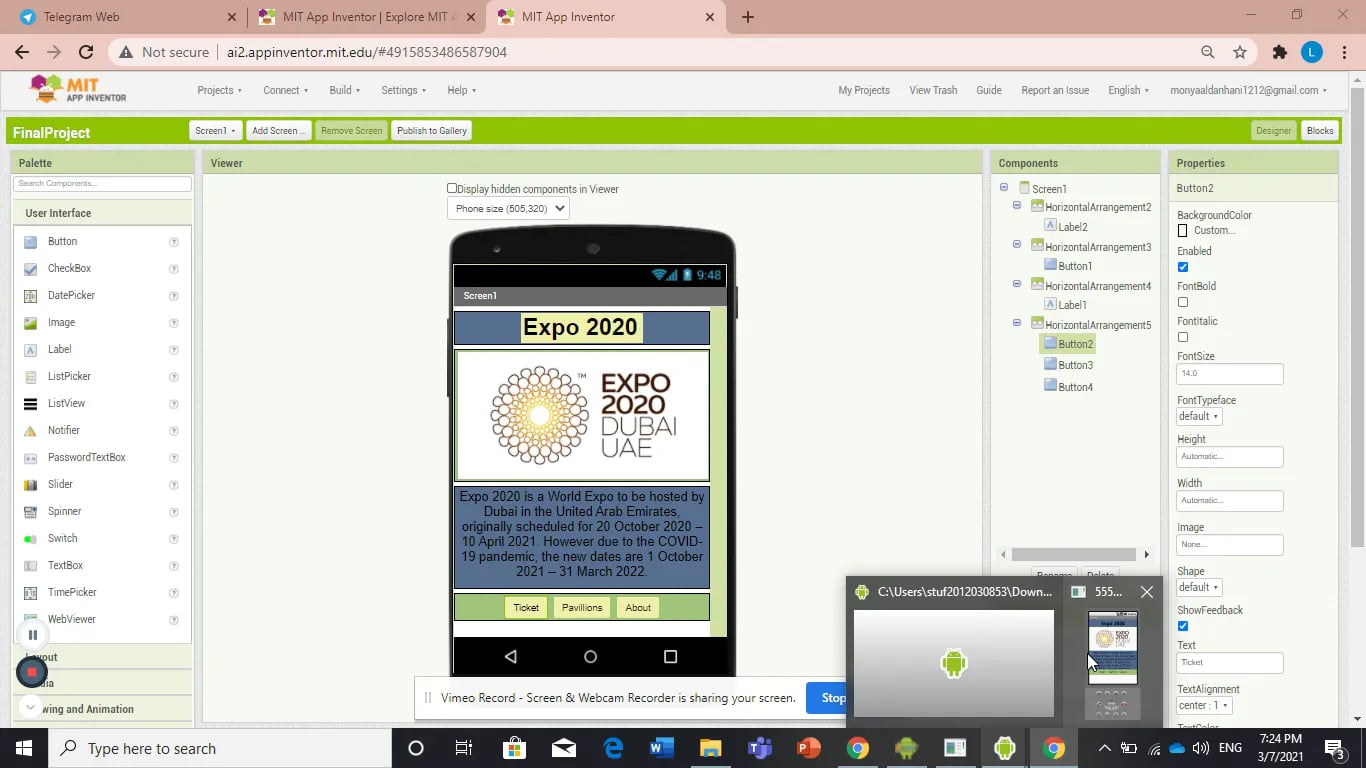Enable the FontItalic checkbox
The height and width of the screenshot is (768, 1366).
tap(1183, 337)
